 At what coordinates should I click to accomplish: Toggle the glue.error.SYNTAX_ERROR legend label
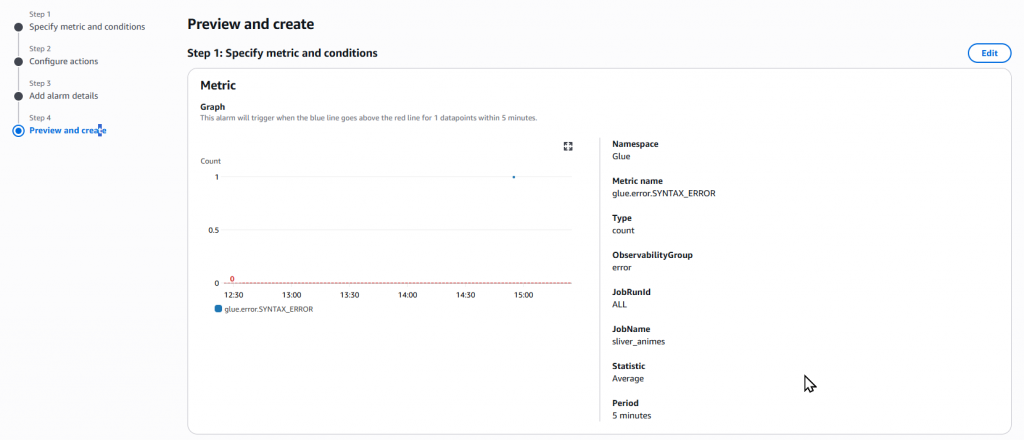(268, 310)
